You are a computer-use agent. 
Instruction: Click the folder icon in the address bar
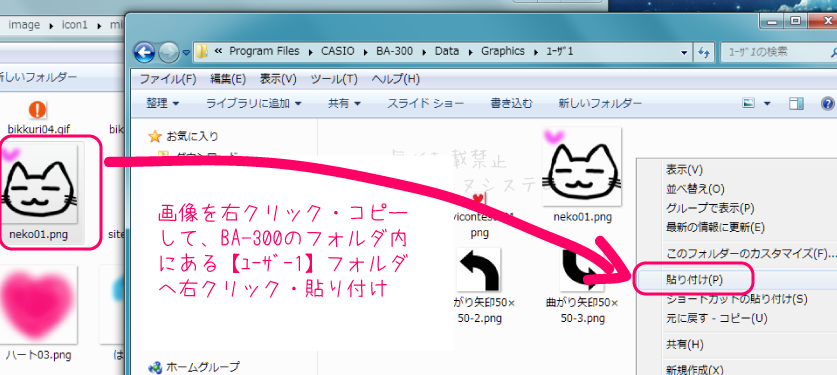tap(202, 52)
